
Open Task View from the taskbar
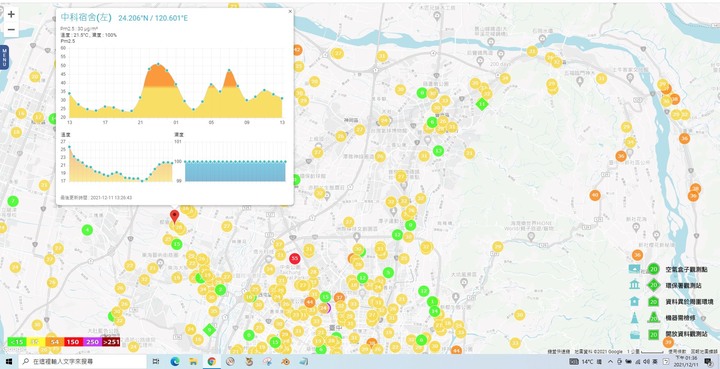pyautogui.click(x=156, y=362)
